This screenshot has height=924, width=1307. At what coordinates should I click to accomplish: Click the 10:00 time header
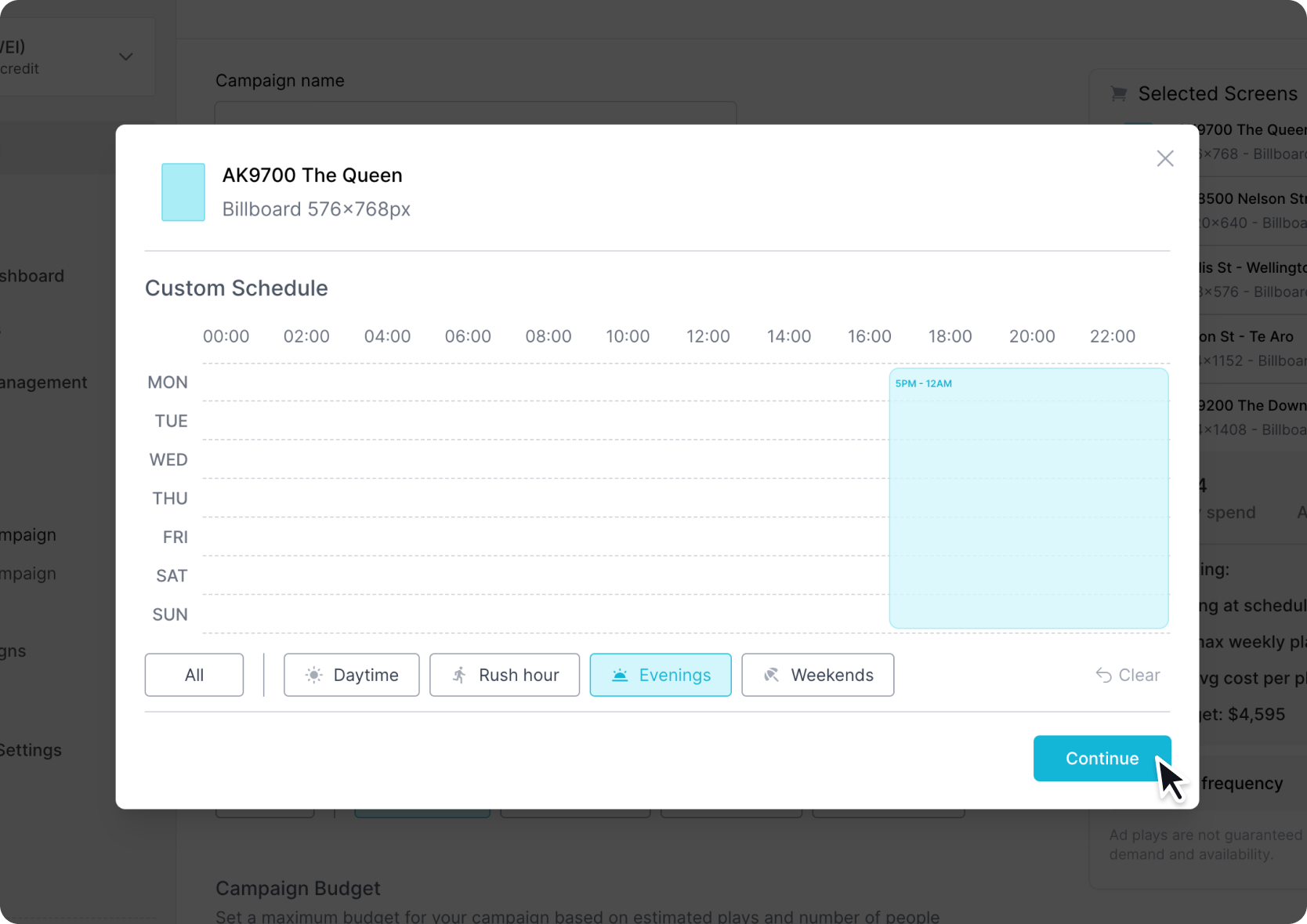628,336
